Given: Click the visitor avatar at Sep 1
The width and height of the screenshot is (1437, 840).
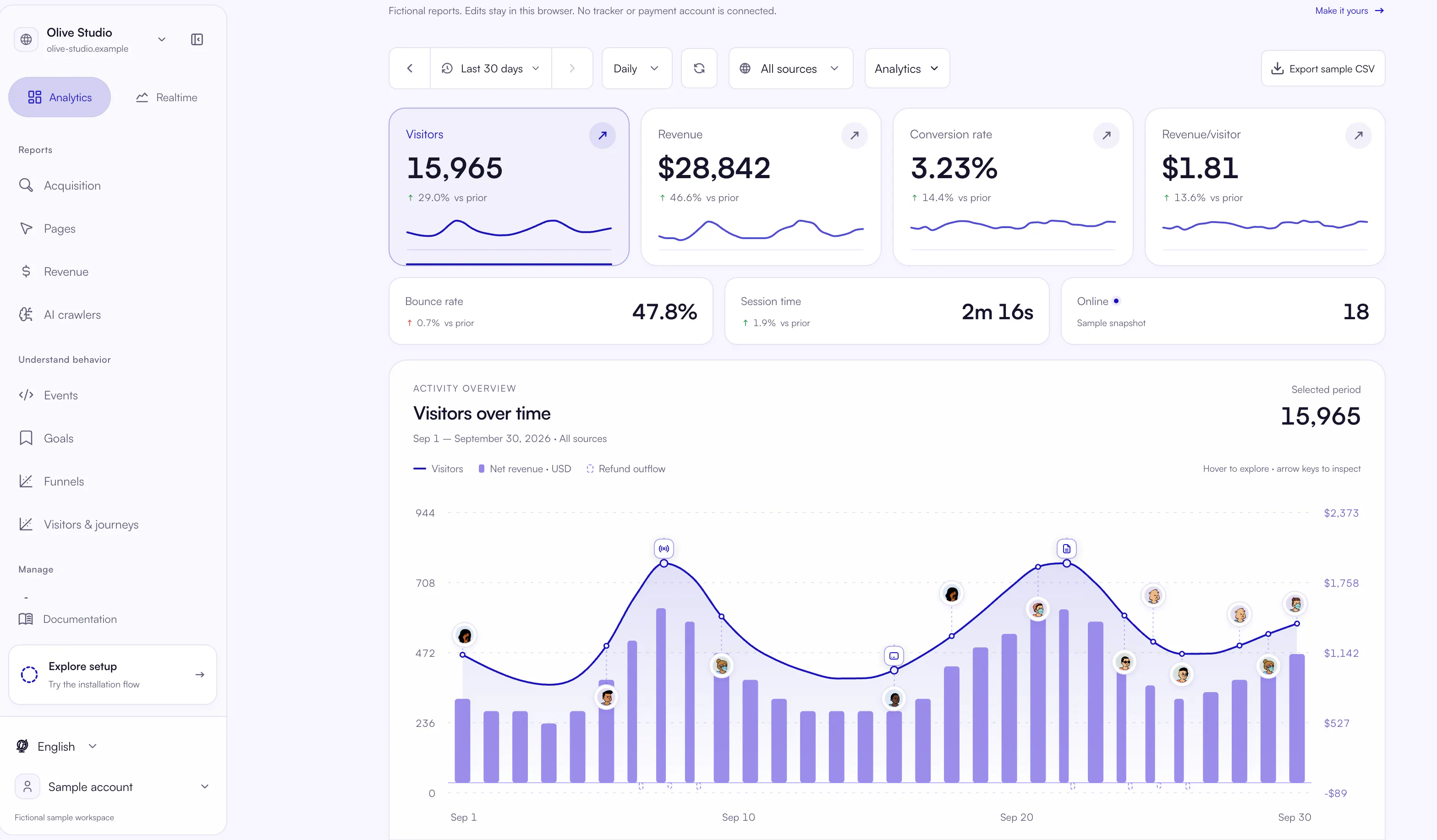Looking at the screenshot, I should (465, 635).
